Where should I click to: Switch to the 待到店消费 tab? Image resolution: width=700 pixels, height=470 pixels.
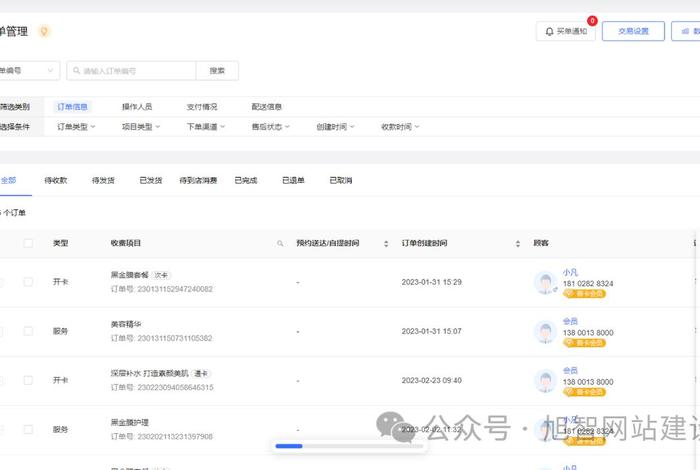[x=198, y=180]
